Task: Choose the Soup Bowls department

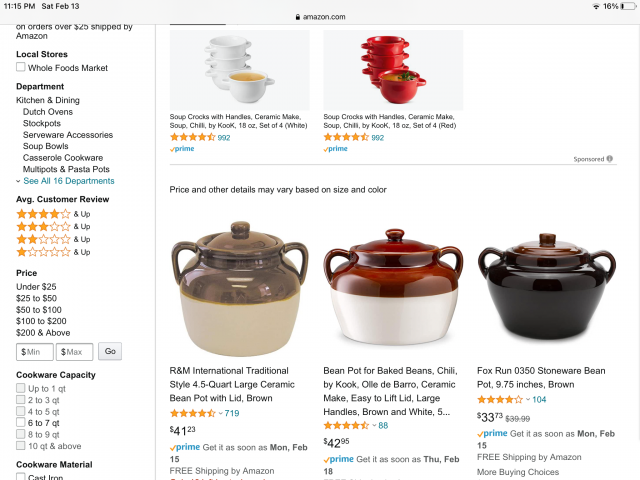Action: (x=46, y=146)
